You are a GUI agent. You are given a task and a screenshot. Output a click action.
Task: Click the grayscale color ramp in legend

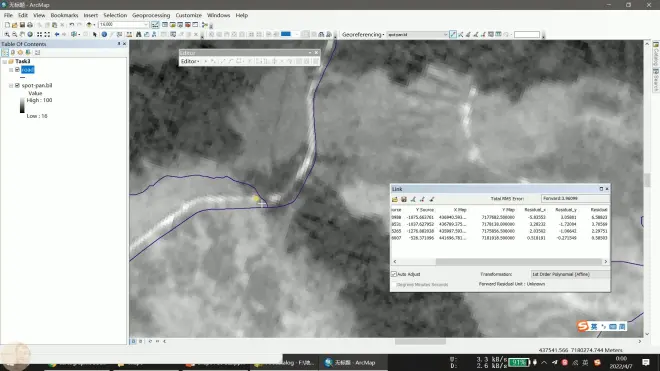tap(22, 105)
